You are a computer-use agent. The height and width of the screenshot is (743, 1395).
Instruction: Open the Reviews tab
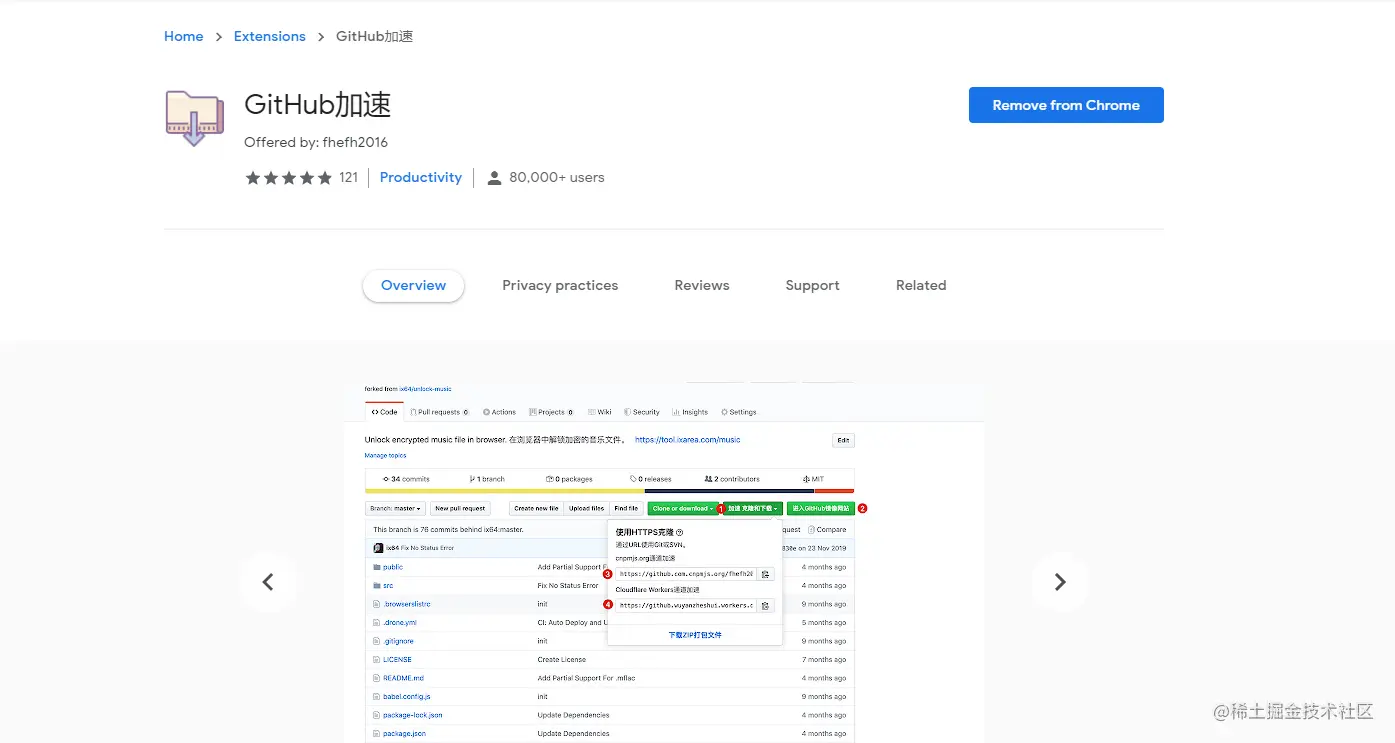(702, 285)
